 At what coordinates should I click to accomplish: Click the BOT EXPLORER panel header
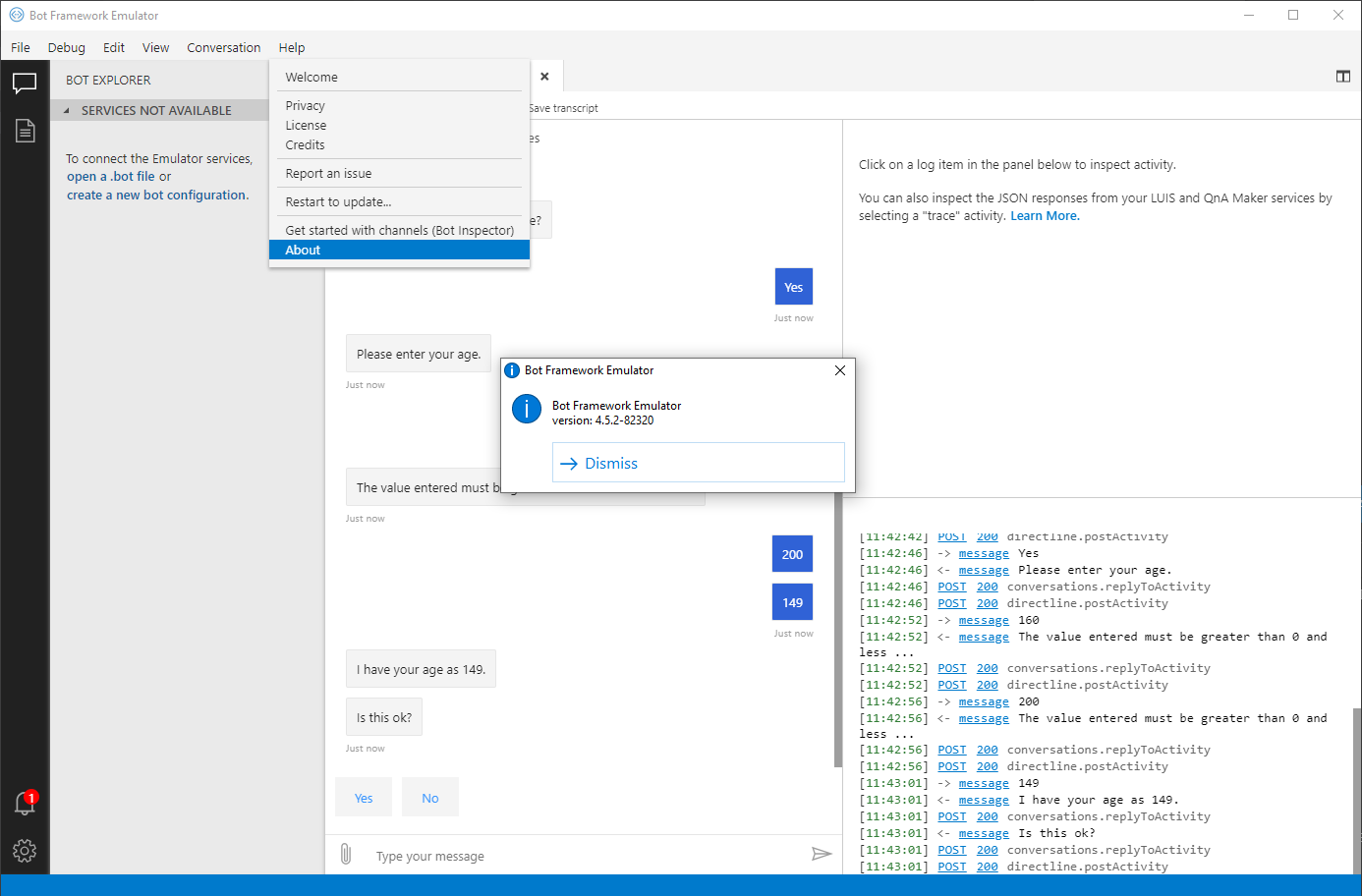coord(108,80)
